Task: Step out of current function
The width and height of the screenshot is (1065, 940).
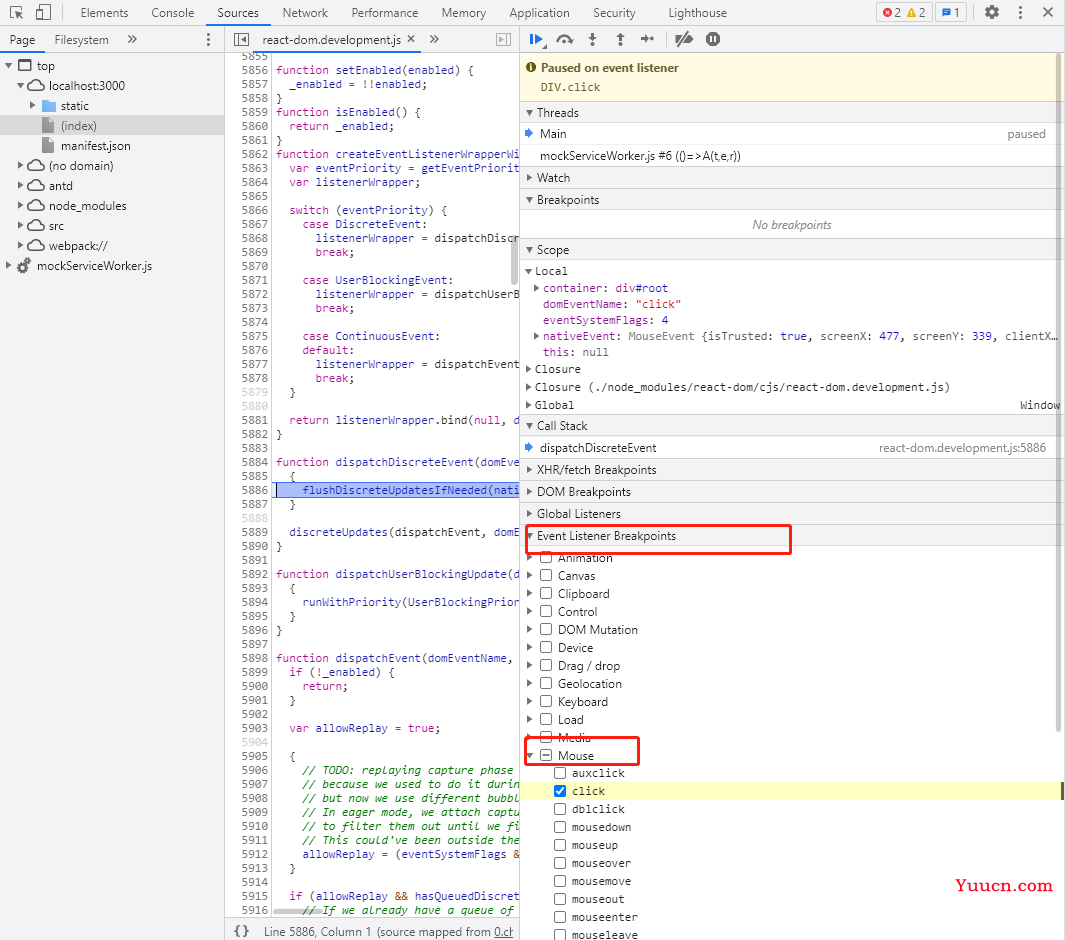Action: coord(620,39)
